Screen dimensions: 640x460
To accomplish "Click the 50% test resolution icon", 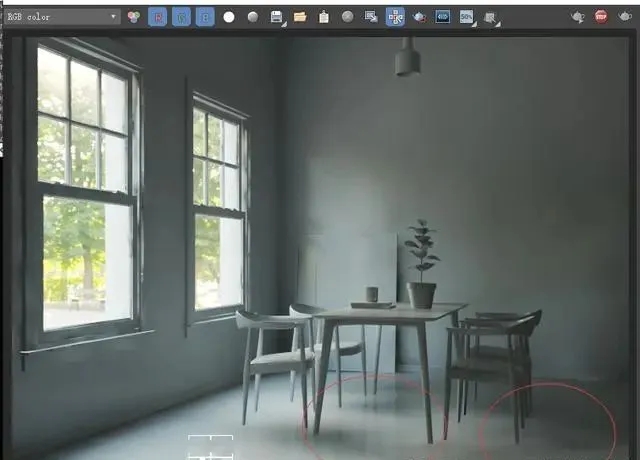I will pyautogui.click(x=467, y=17).
